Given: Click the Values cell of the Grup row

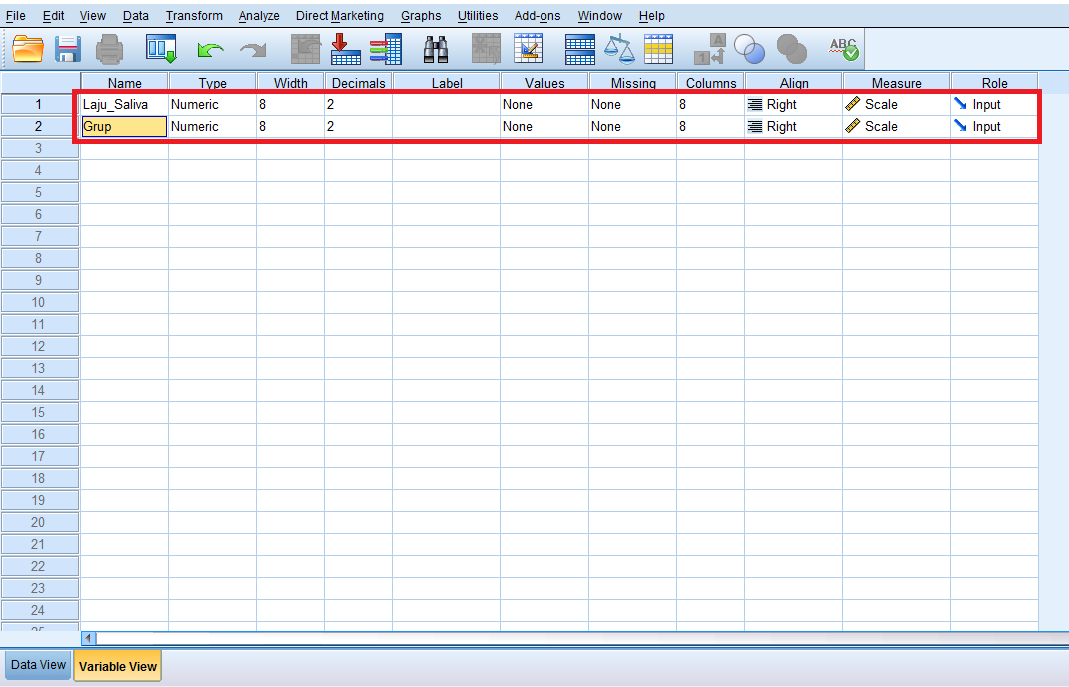Looking at the screenshot, I should 543,127.
